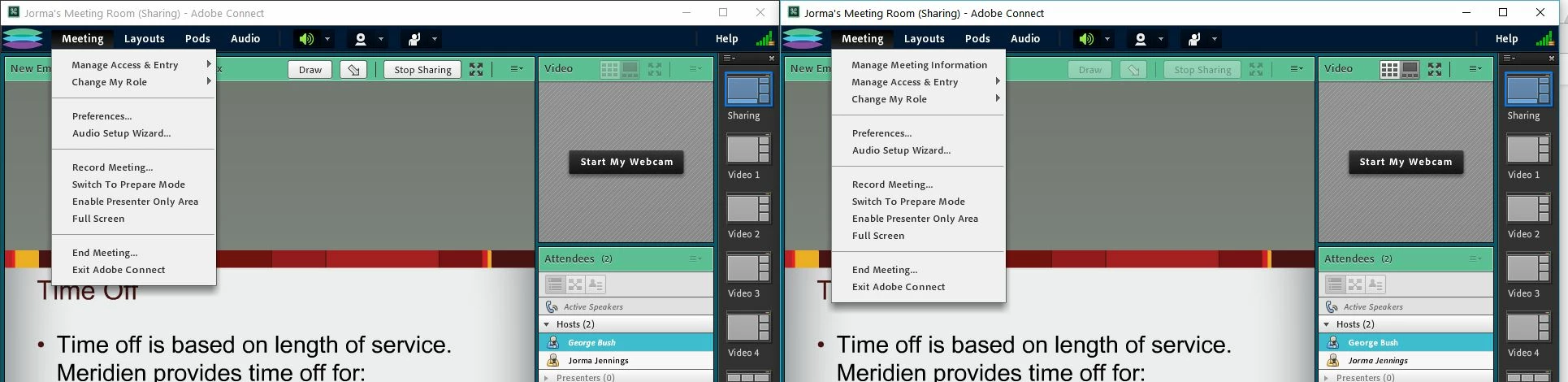This screenshot has width=1568, height=382.
Task: Select Video 4 layout thumbnail in right window
Action: (x=1527, y=328)
